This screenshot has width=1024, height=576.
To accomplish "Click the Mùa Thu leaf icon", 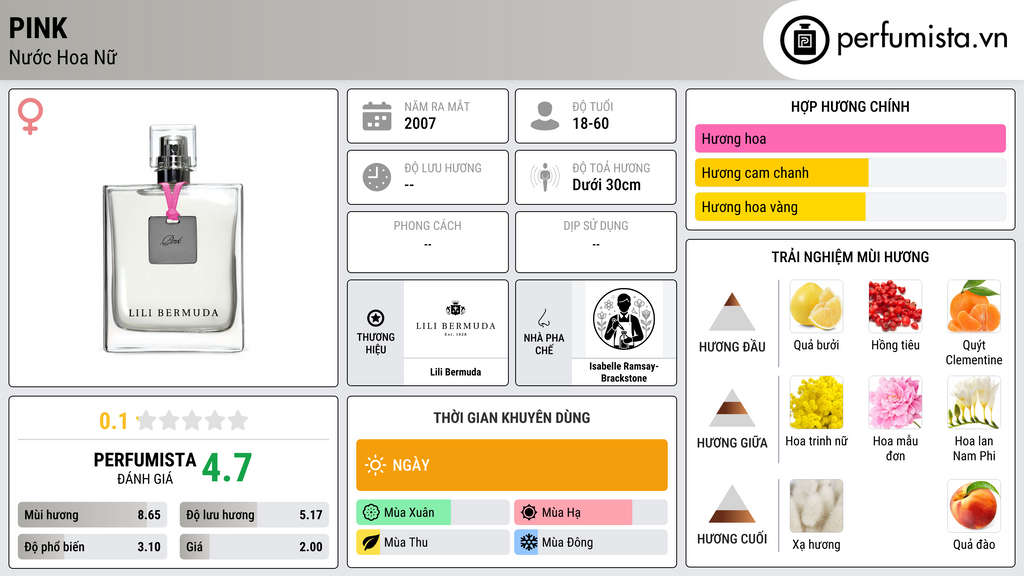I will [370, 543].
